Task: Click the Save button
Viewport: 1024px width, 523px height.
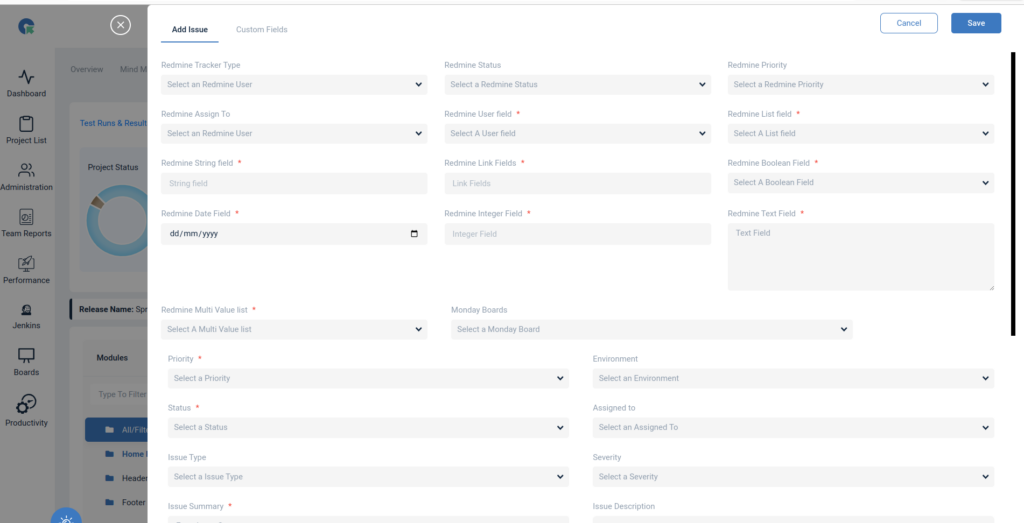Action: click(x=975, y=23)
